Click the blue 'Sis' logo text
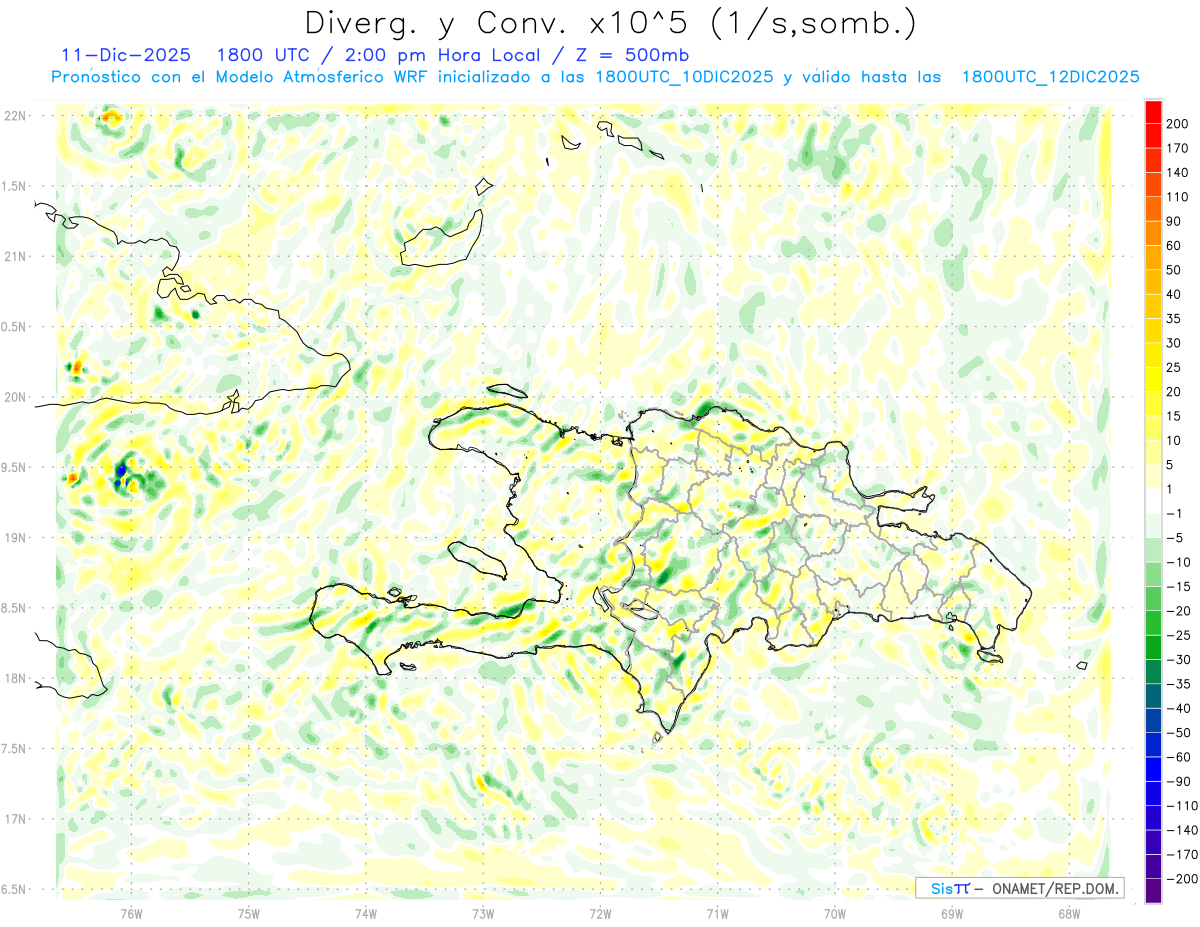 click(943, 888)
